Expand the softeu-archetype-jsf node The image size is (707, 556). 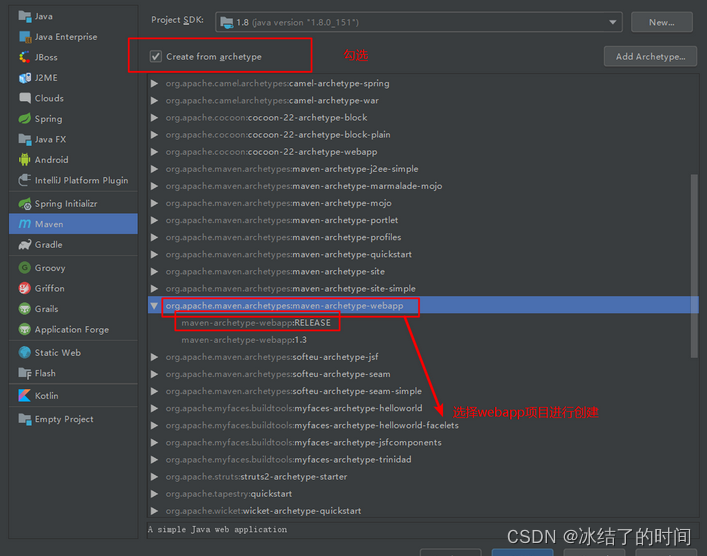point(154,357)
